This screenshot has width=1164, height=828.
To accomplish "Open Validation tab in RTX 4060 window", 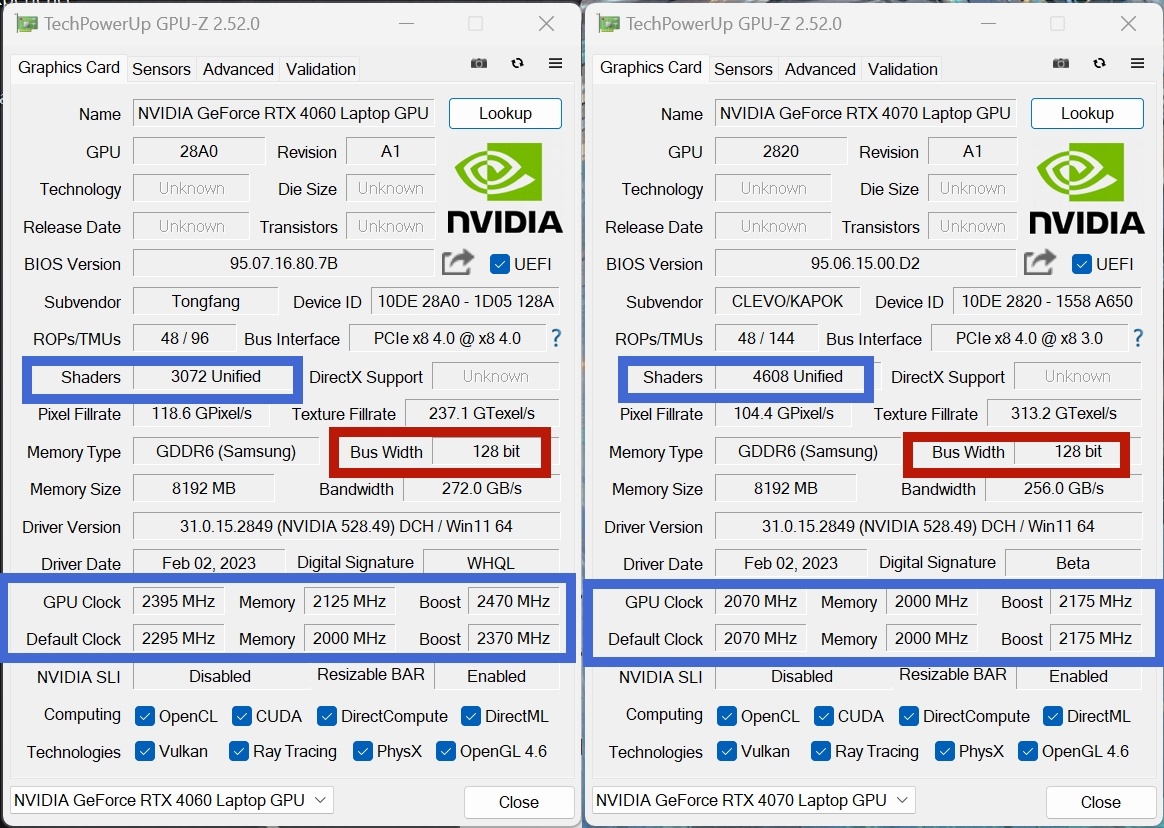I will 321,69.
